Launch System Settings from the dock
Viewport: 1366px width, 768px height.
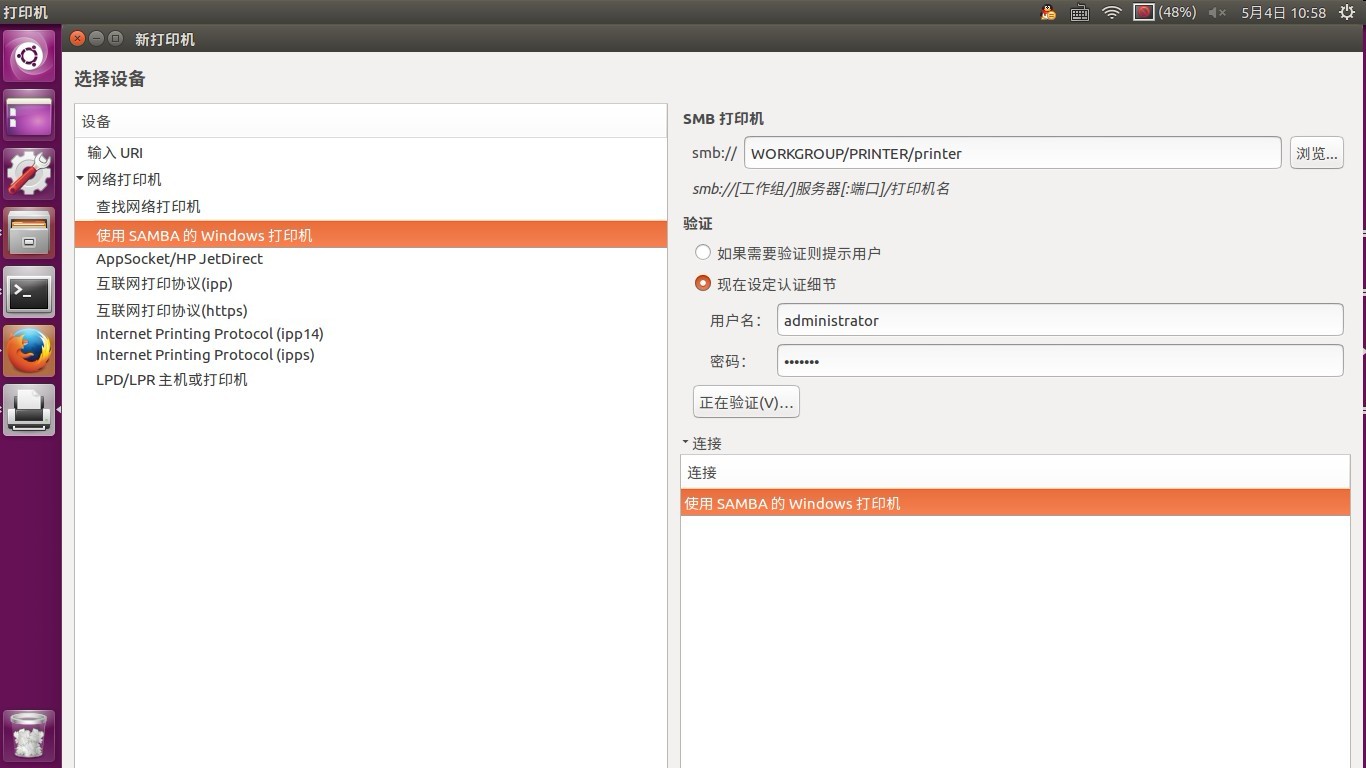tap(29, 174)
